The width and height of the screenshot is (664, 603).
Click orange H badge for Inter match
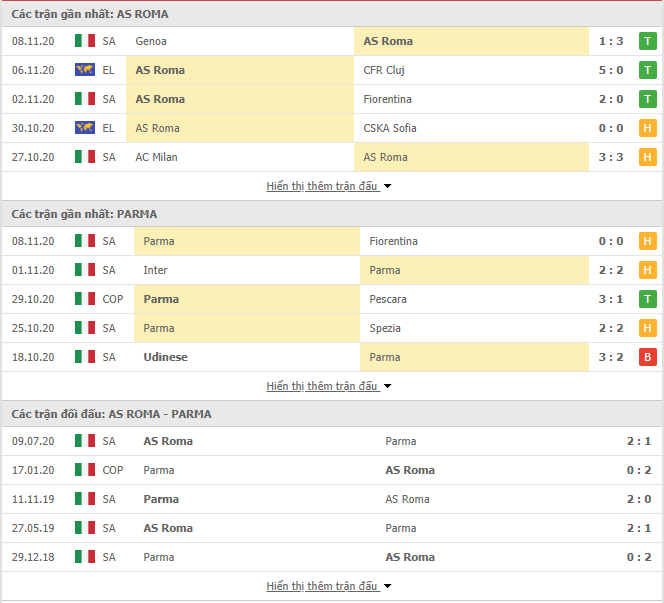[647, 270]
